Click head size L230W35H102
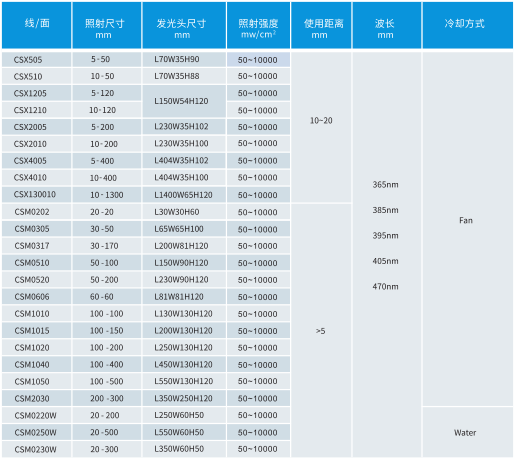 (x=184, y=127)
